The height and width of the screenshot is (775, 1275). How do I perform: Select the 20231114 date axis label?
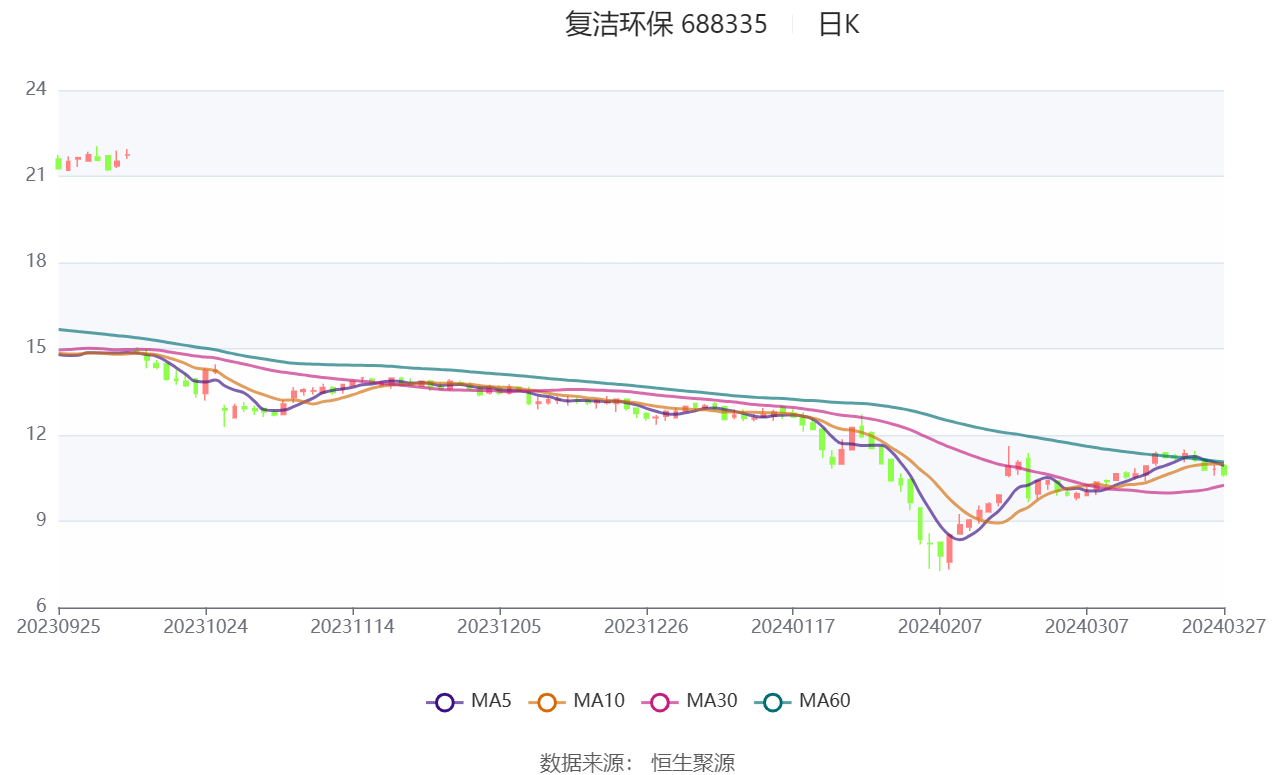pos(353,626)
